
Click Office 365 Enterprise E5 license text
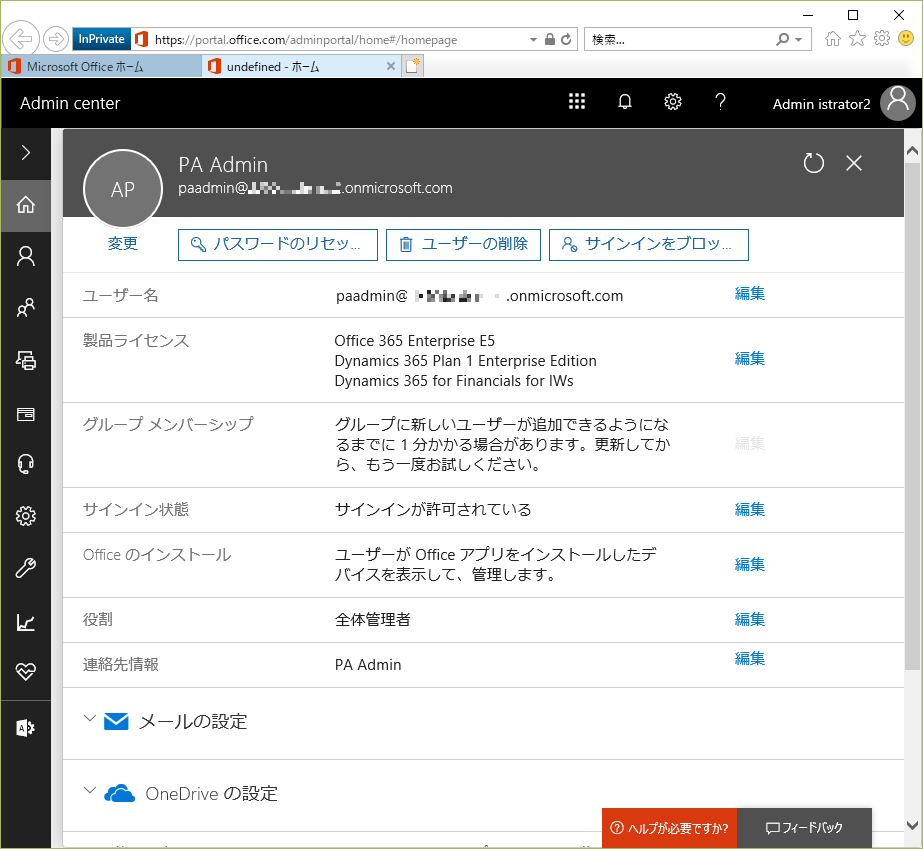pyautogui.click(x=414, y=341)
